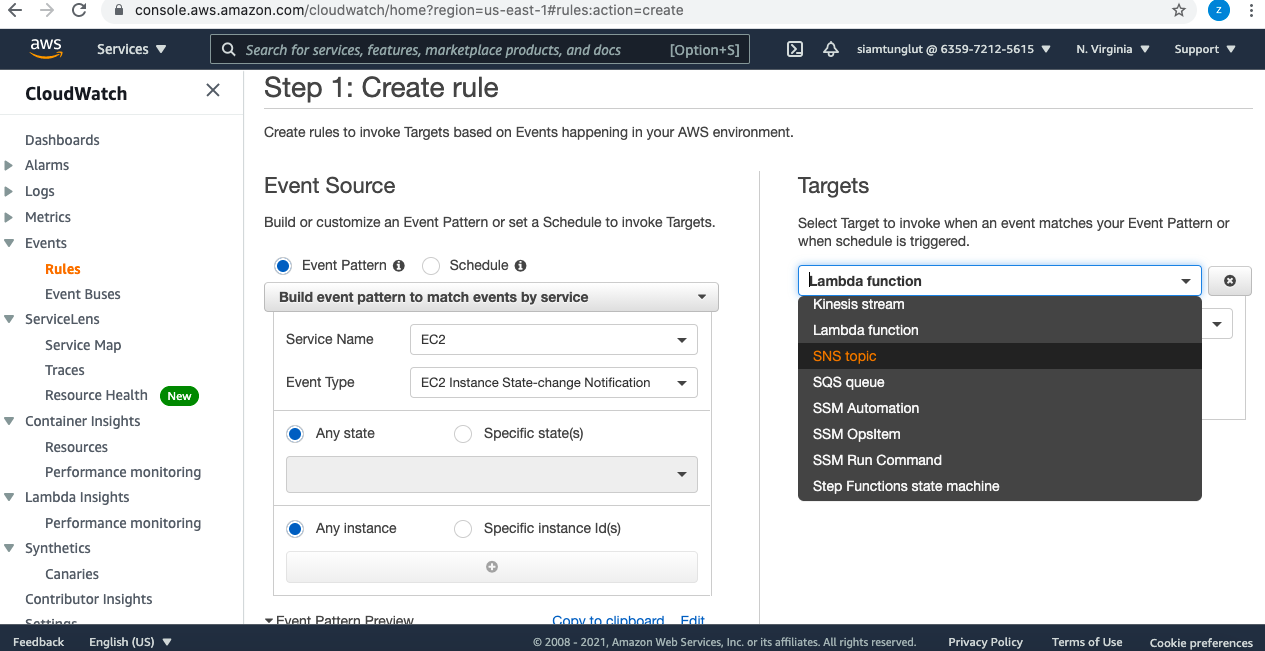Open the English (US) language selector
Viewport: 1265px width, 651px height.
point(130,642)
